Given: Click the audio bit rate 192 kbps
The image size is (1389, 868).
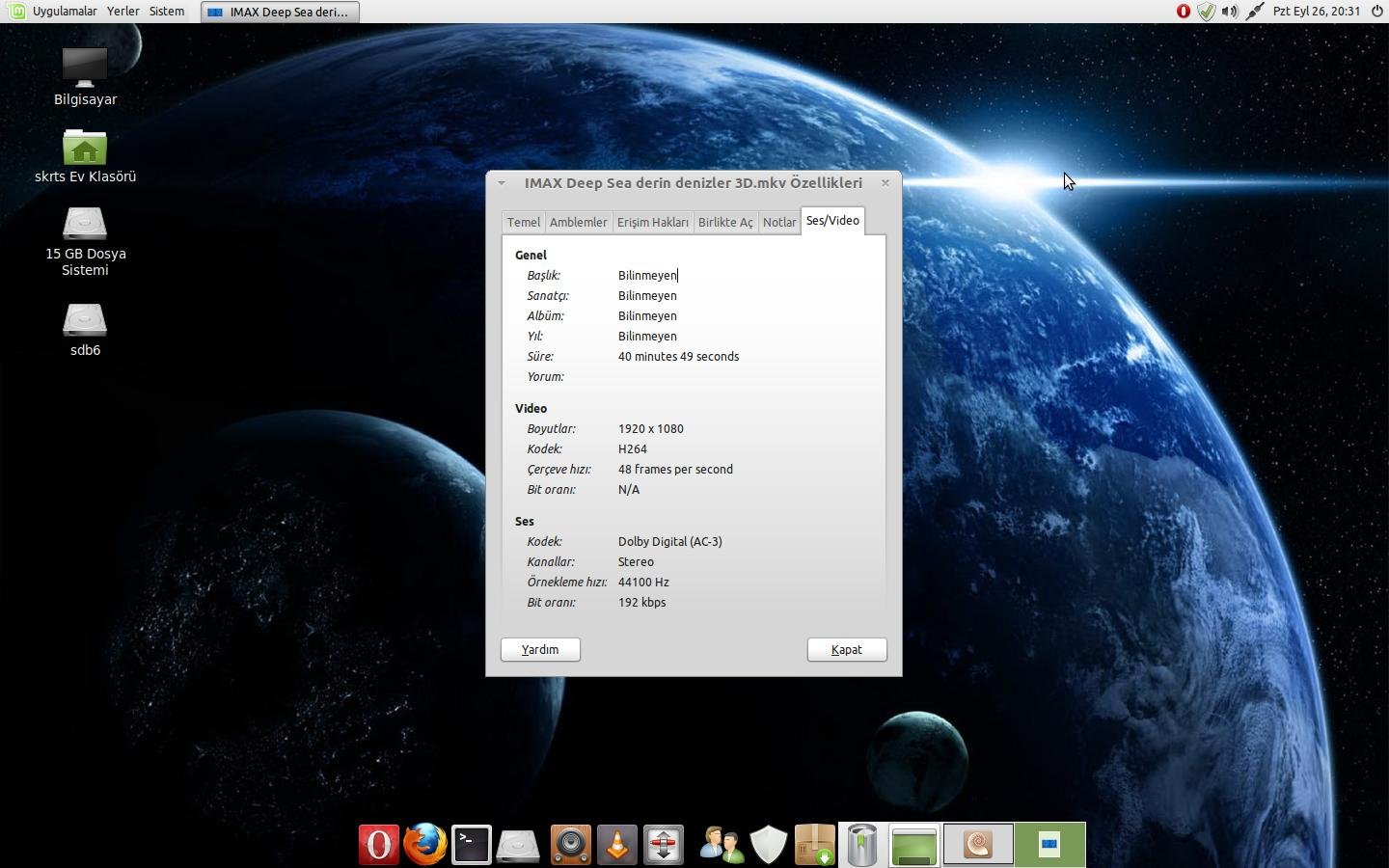Looking at the screenshot, I should (641, 602).
